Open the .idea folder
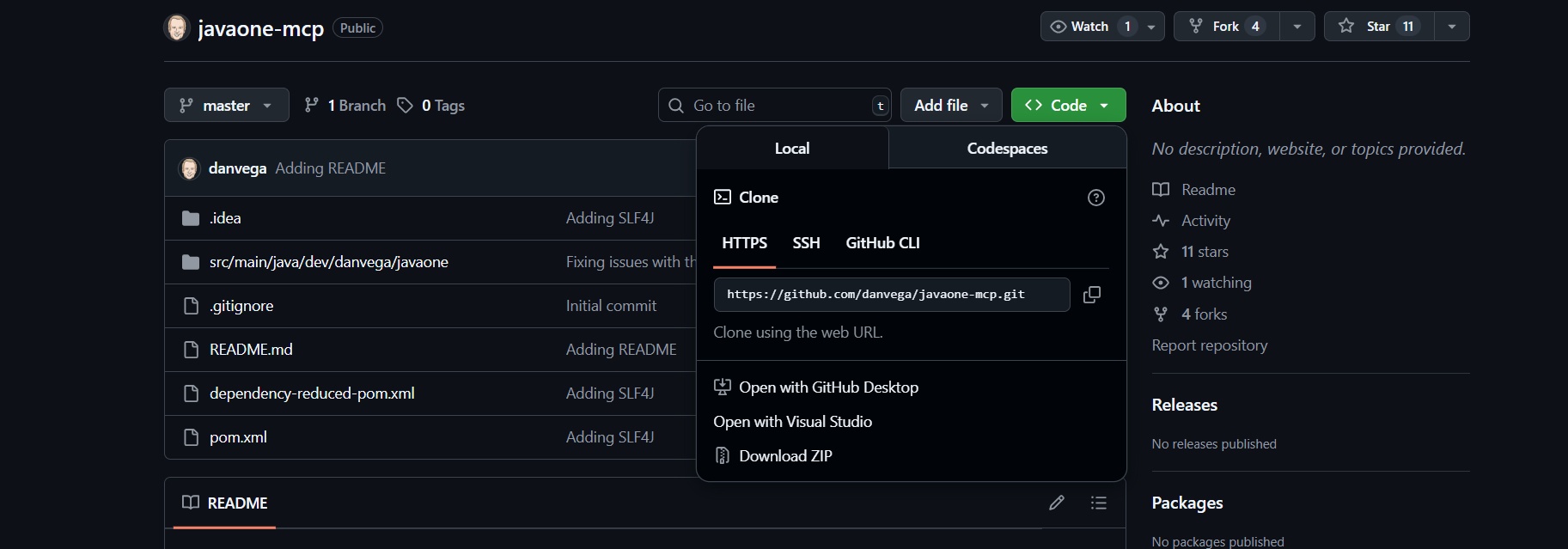Screen dimensions: 1568x549 coord(225,218)
